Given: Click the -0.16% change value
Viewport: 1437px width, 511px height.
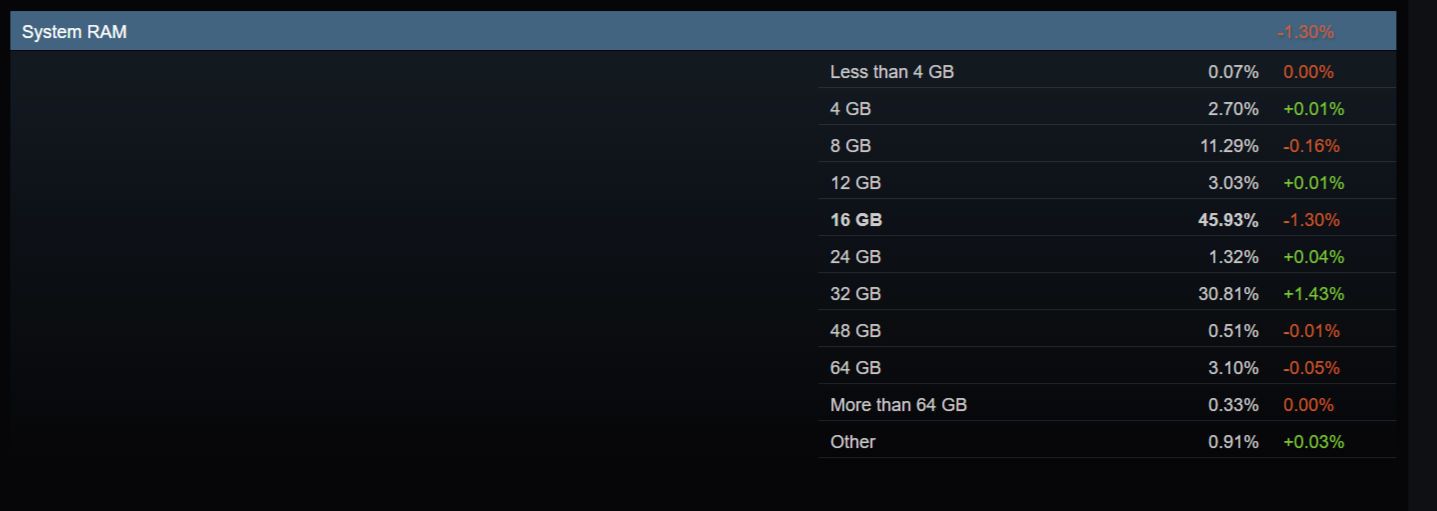Looking at the screenshot, I should pyautogui.click(x=1311, y=146).
